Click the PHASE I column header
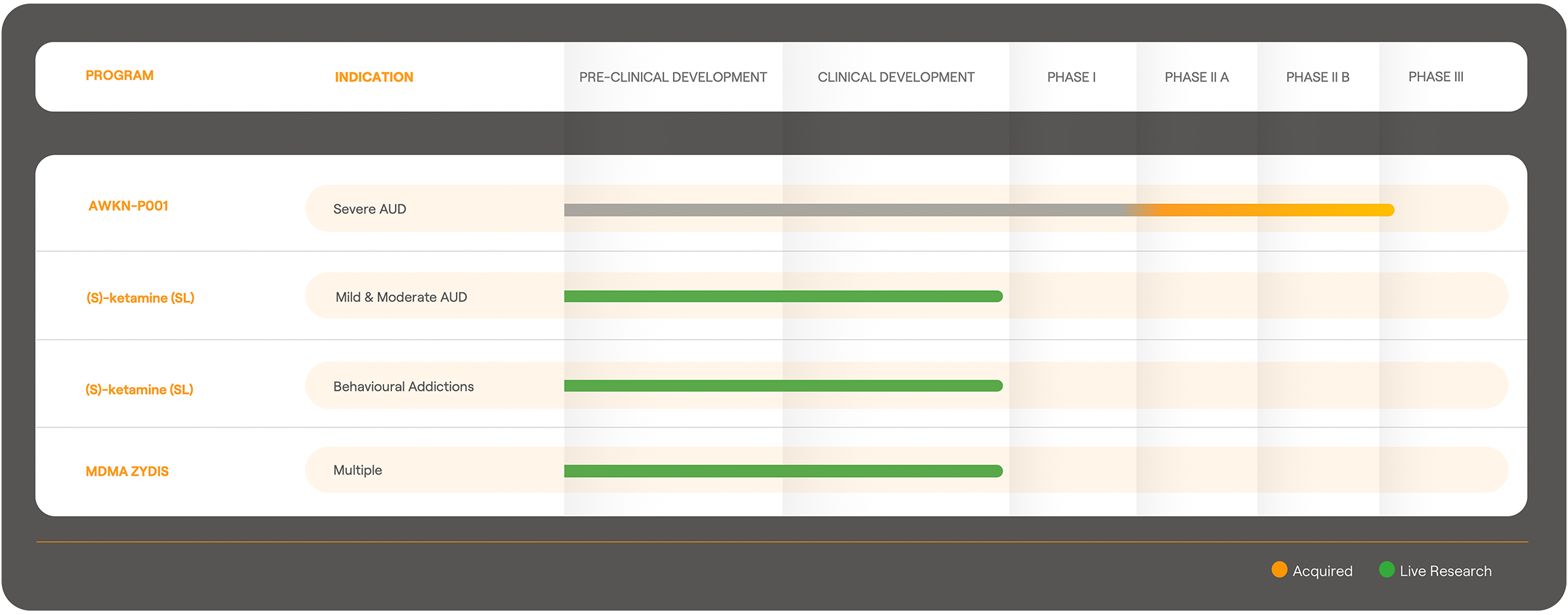Viewport: 1568px width, 615px height. click(x=1071, y=77)
